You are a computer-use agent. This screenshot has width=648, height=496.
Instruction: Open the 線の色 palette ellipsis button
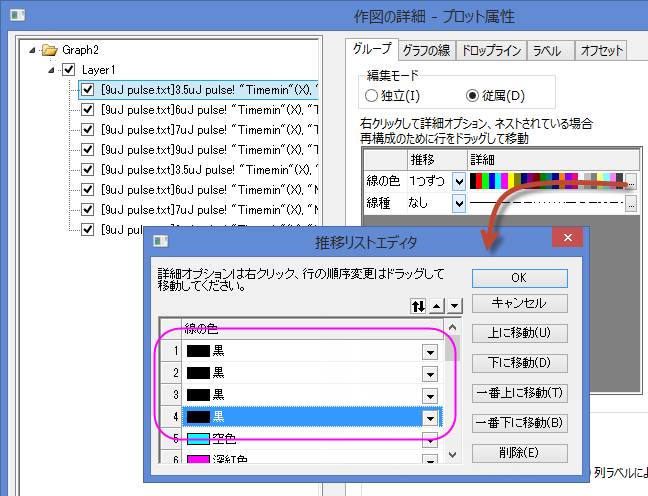tap(631, 181)
